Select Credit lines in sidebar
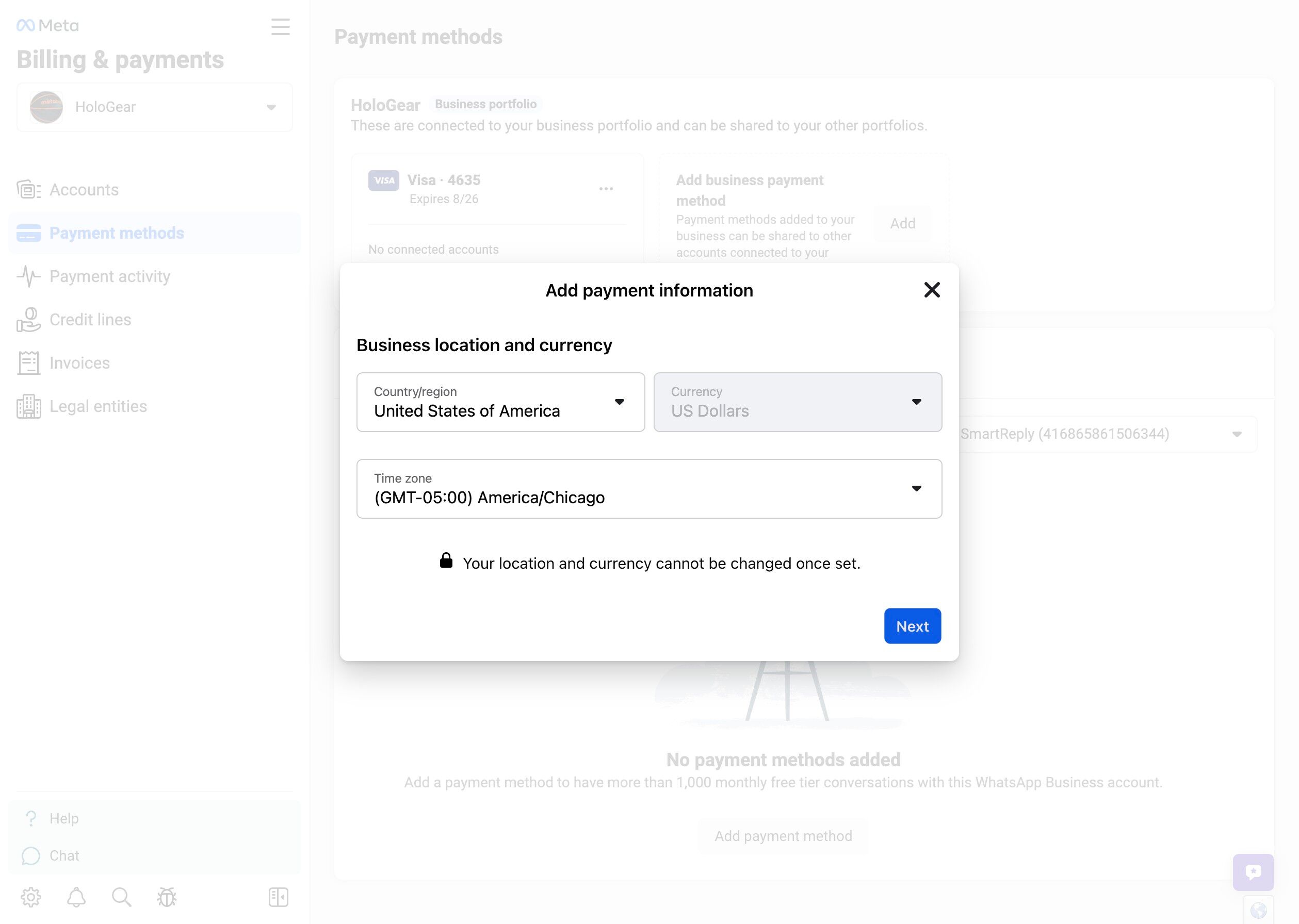 [x=90, y=320]
